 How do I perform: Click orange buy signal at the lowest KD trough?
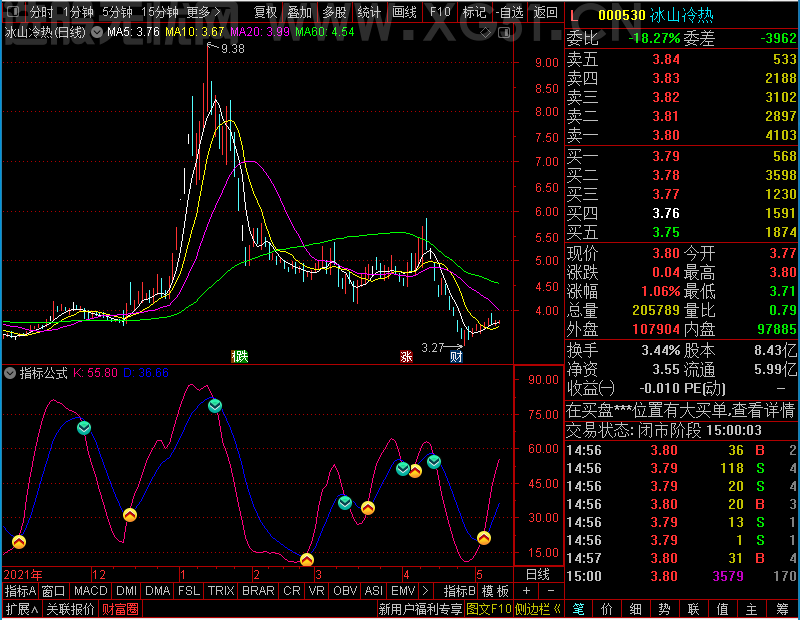click(307, 560)
